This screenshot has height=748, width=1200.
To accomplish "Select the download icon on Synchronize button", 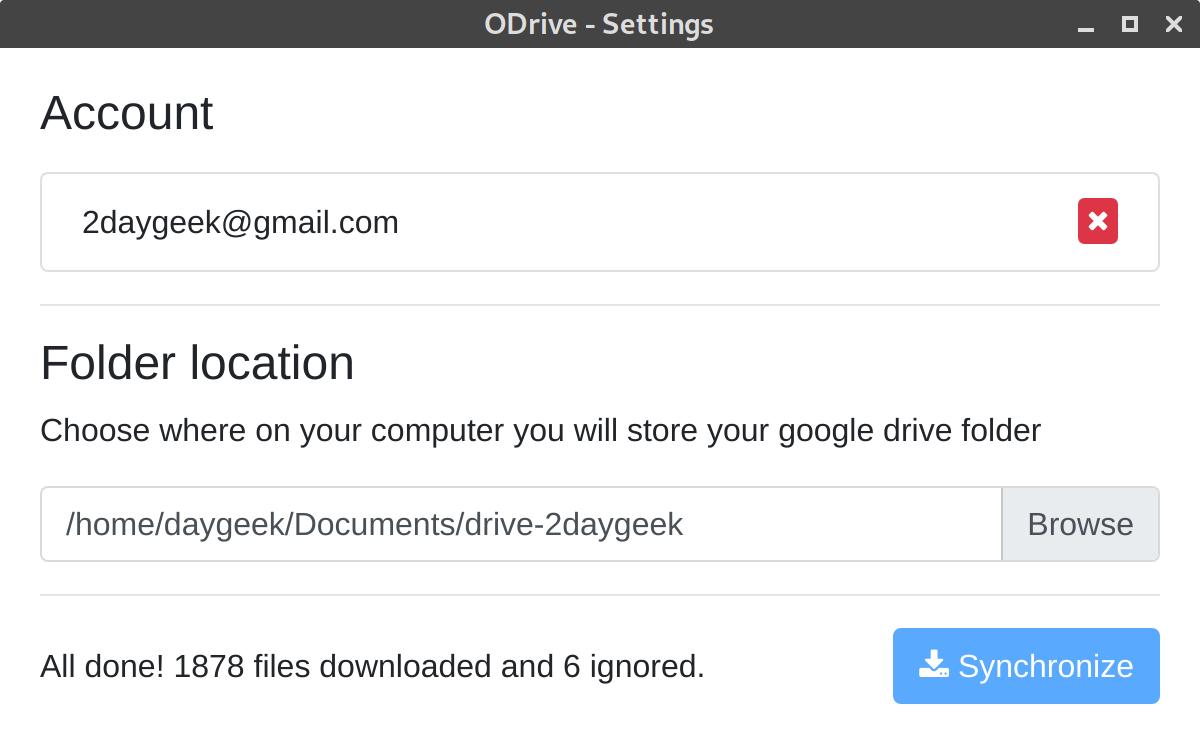I will tap(933, 665).
